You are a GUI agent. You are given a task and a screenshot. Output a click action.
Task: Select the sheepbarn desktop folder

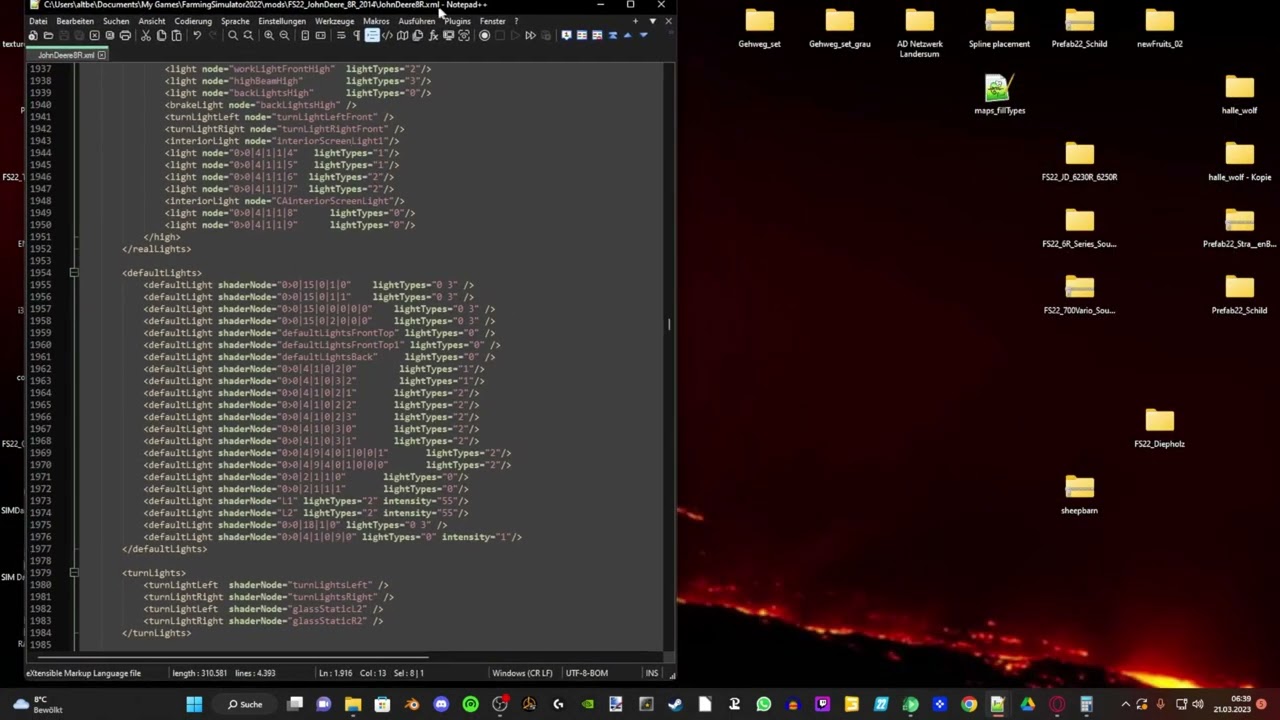[1079, 496]
